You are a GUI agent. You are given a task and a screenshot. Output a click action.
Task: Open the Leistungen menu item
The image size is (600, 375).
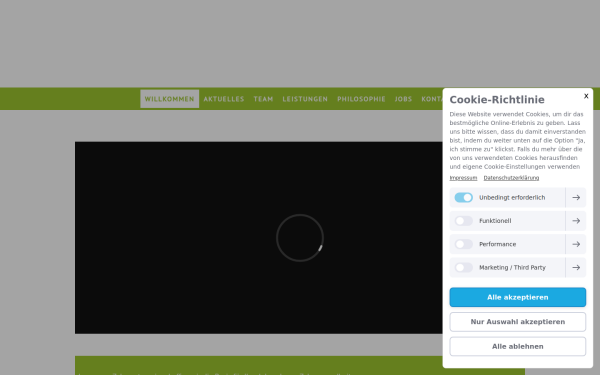[x=305, y=99]
